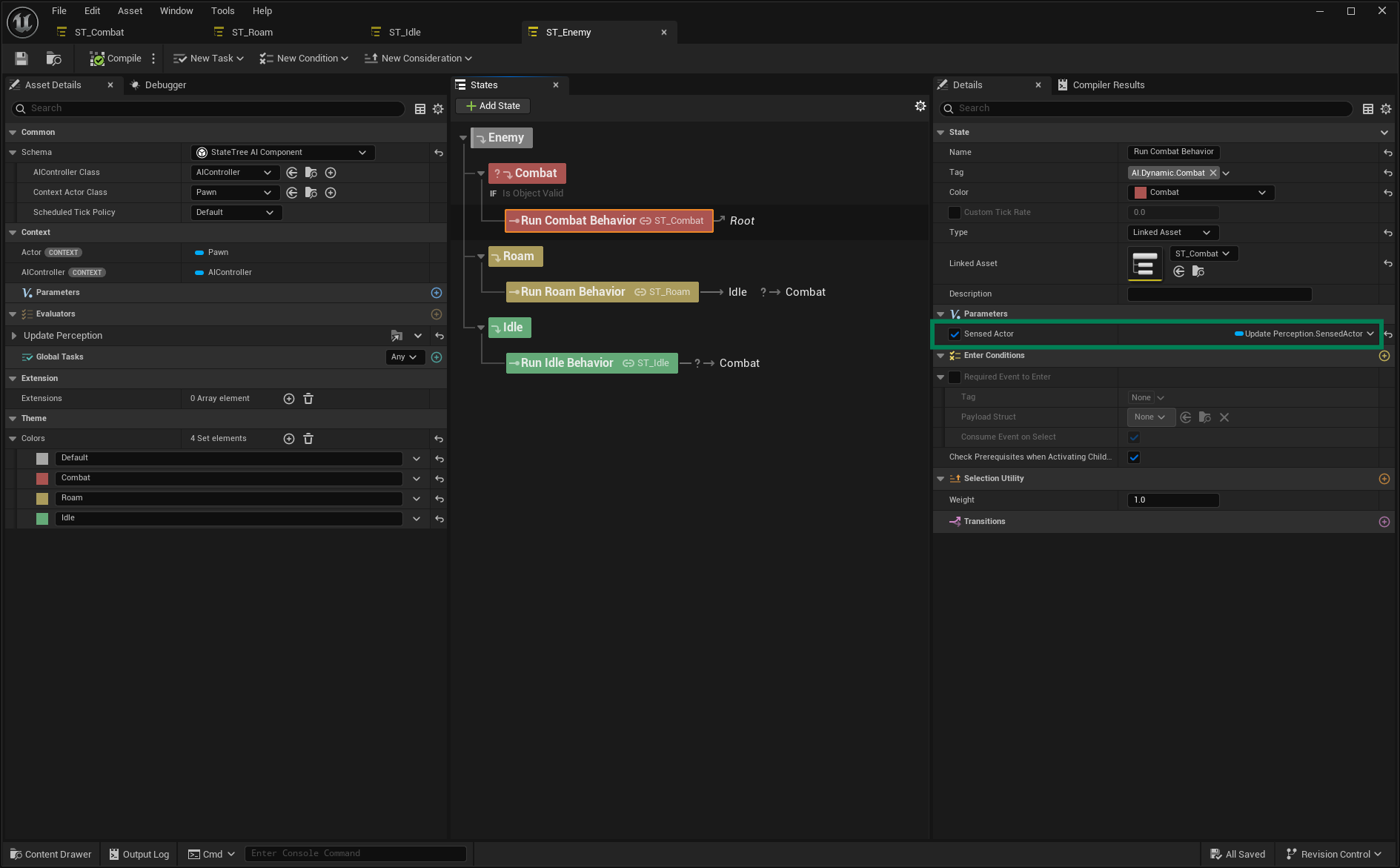Delete all Extensions array elements with trash icon
Image resolution: width=1400 pixels, height=868 pixels.
pos(308,399)
